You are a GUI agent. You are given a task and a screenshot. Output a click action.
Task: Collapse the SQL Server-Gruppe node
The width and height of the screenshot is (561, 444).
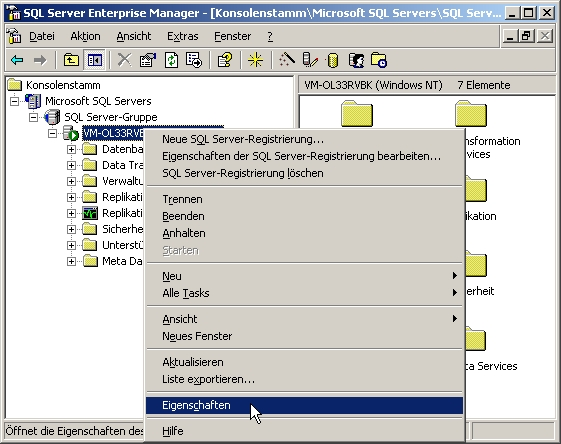tap(33, 117)
